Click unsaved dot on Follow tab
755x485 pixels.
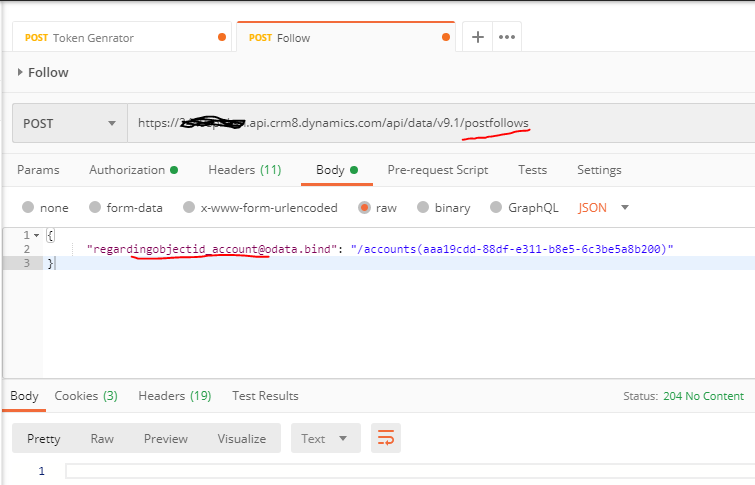pos(446,37)
